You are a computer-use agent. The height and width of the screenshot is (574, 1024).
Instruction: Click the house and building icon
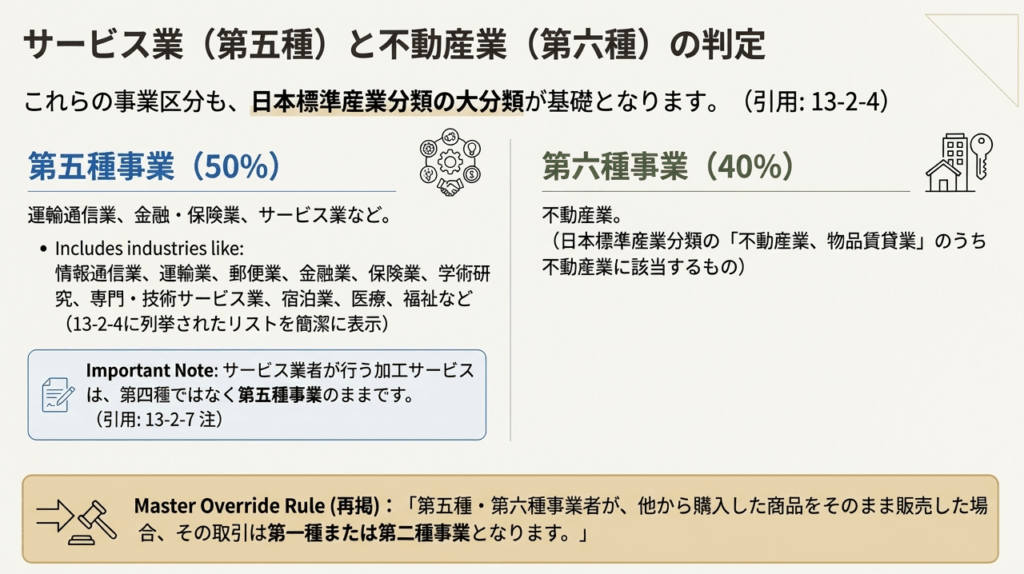click(x=948, y=165)
